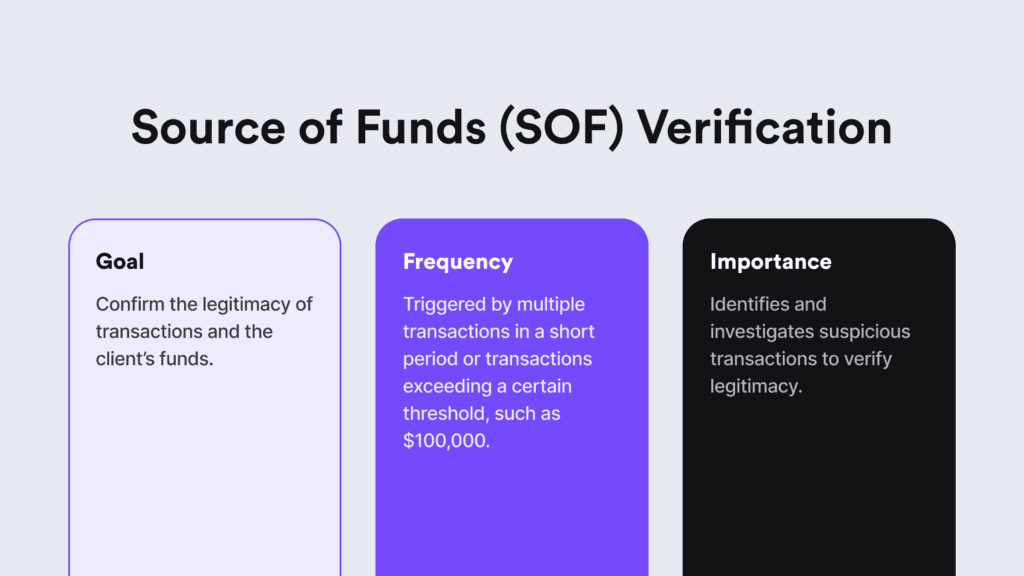This screenshot has width=1024, height=576.
Task: Click "investigates suspicious" text line
Action: click(x=810, y=331)
